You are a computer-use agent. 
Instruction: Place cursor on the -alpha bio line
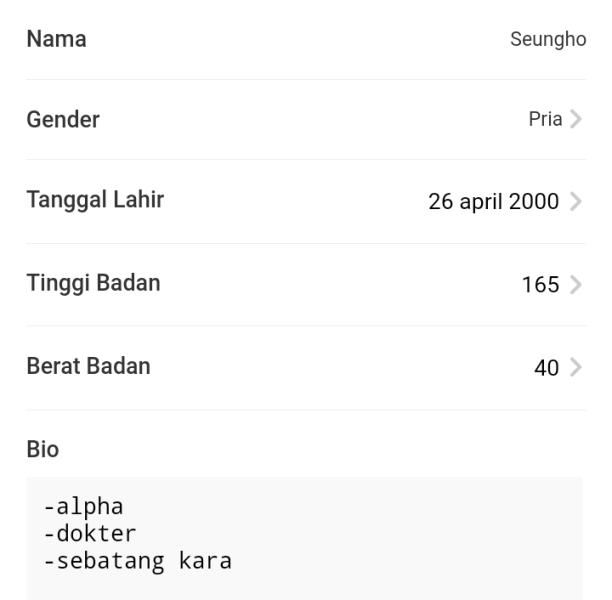pyautogui.click(x=84, y=507)
